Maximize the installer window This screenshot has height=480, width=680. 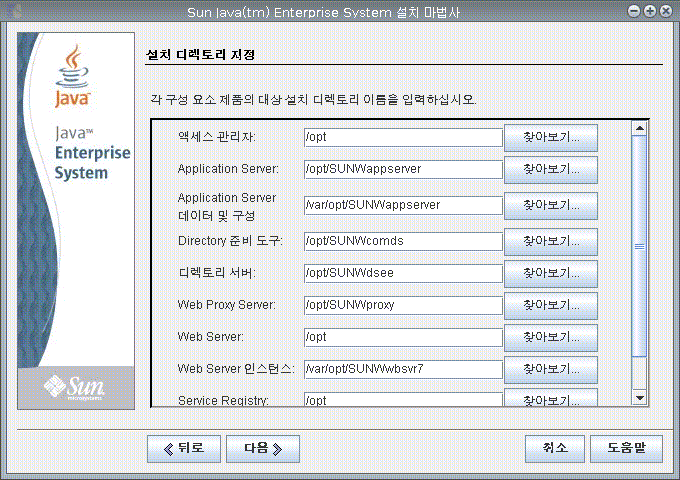point(650,11)
